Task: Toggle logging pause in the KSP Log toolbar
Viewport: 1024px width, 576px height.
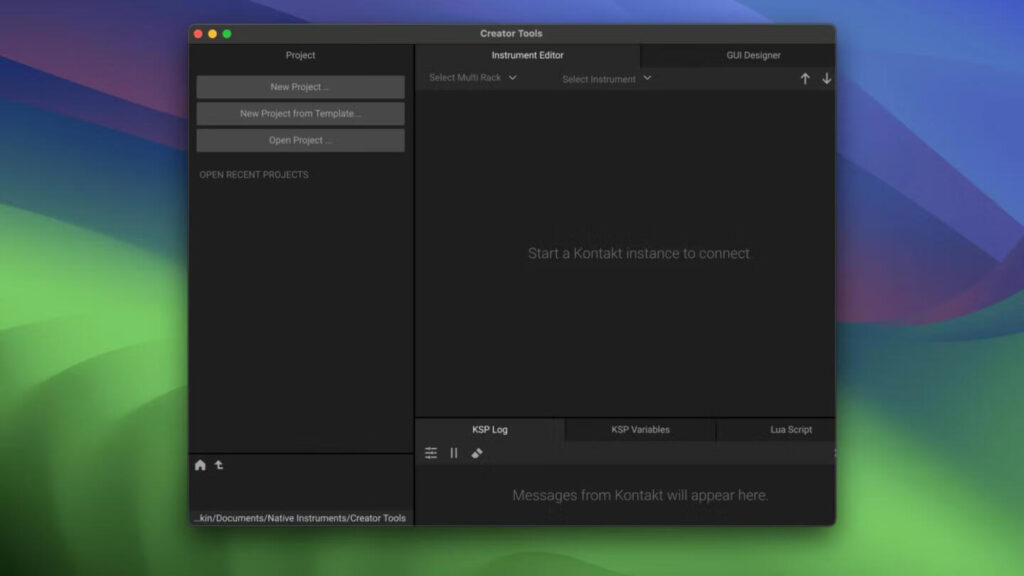Action: point(454,452)
